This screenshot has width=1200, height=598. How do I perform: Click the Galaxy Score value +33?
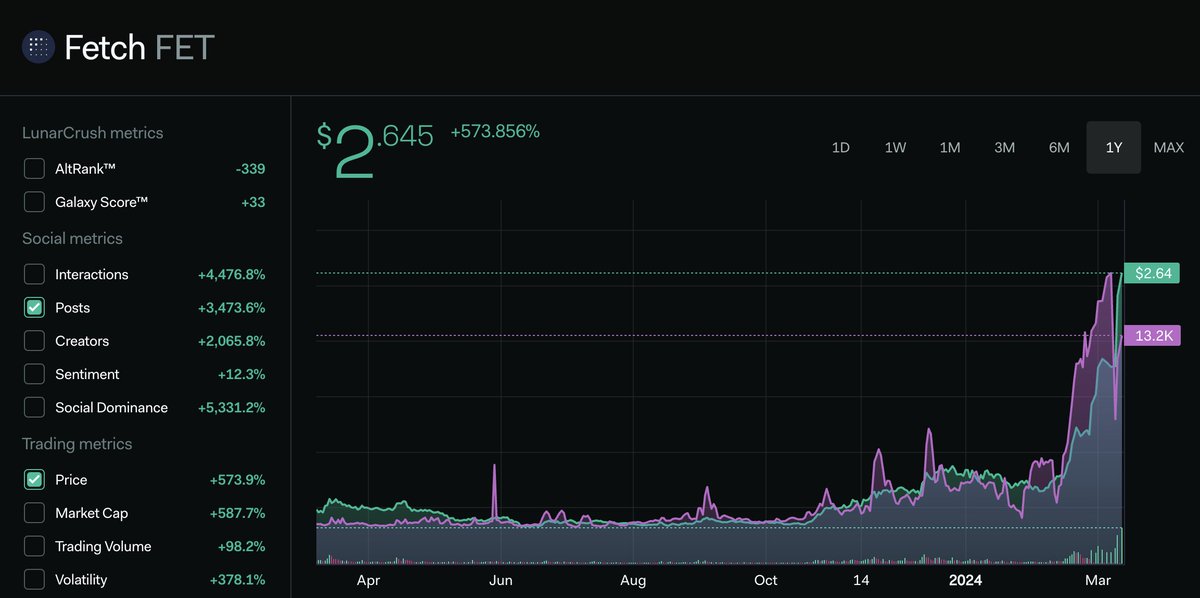[253, 202]
